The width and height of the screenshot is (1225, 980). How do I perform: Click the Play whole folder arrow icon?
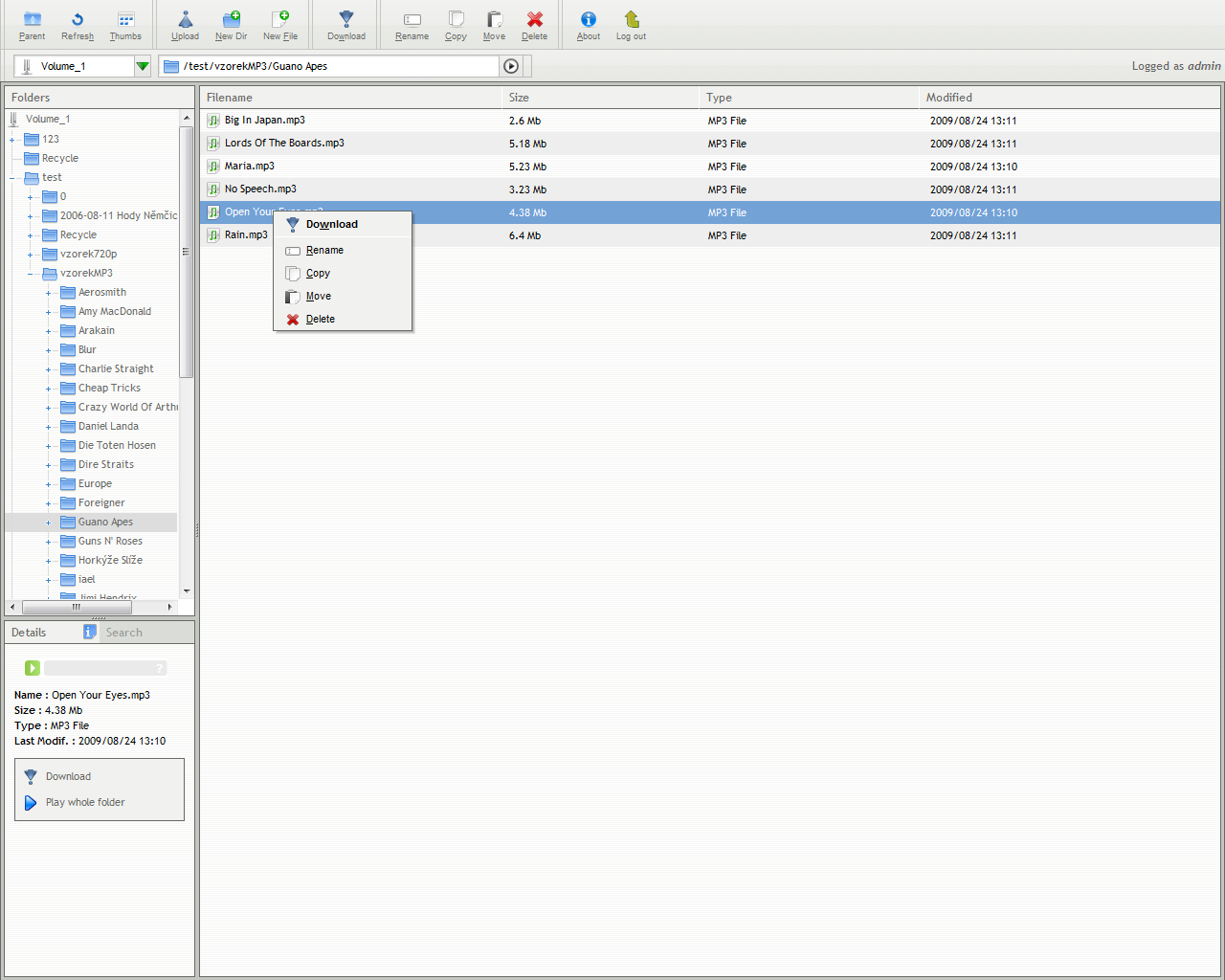31,803
